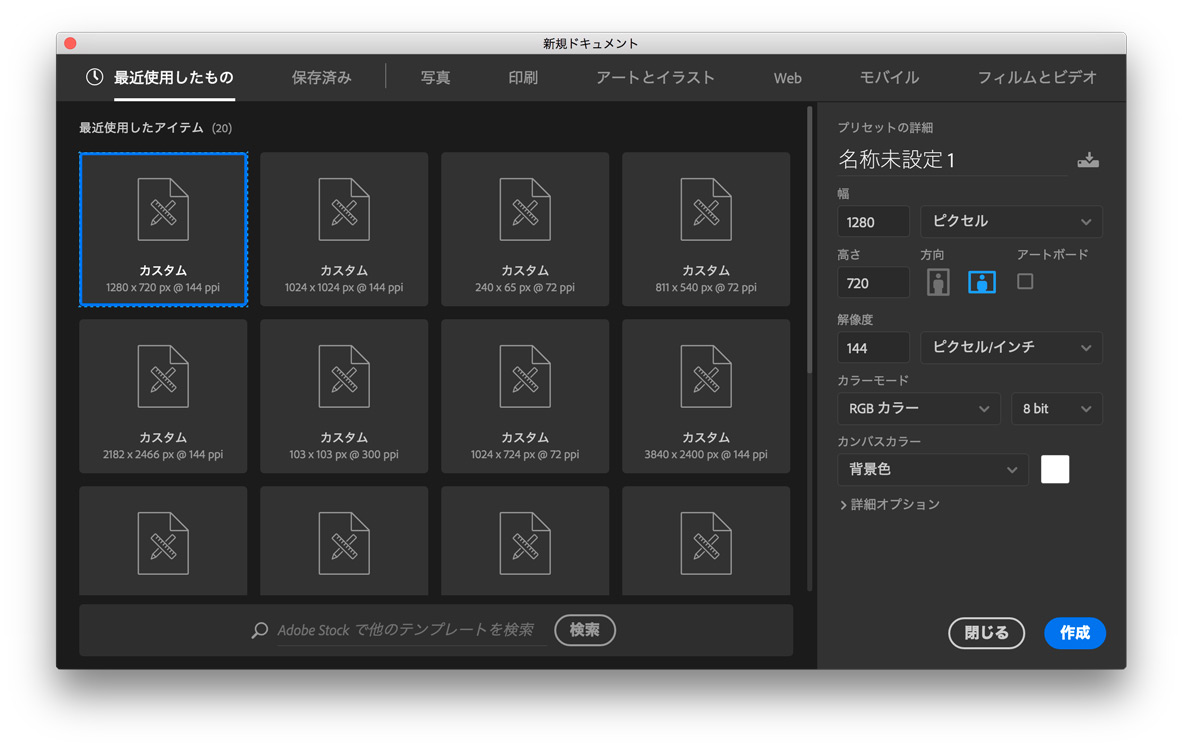Enable the アートボード checkbox
Screen dimensions: 1182x749
tap(1024, 282)
